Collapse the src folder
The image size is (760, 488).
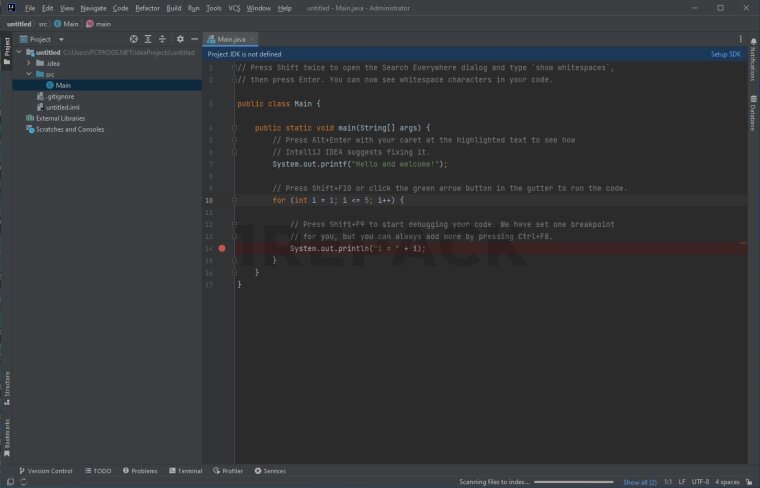pos(29,74)
